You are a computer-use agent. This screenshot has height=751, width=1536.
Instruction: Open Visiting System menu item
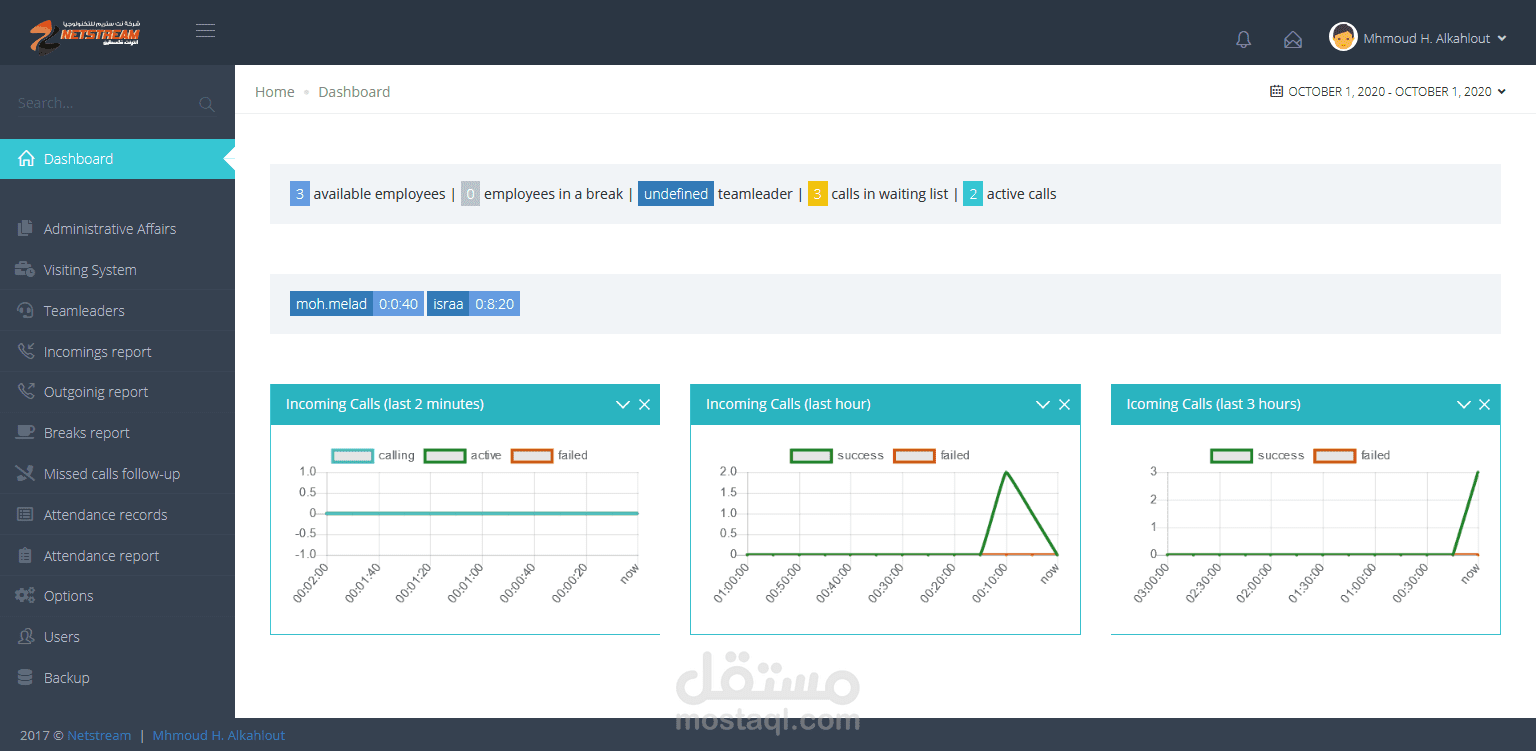tap(117, 270)
